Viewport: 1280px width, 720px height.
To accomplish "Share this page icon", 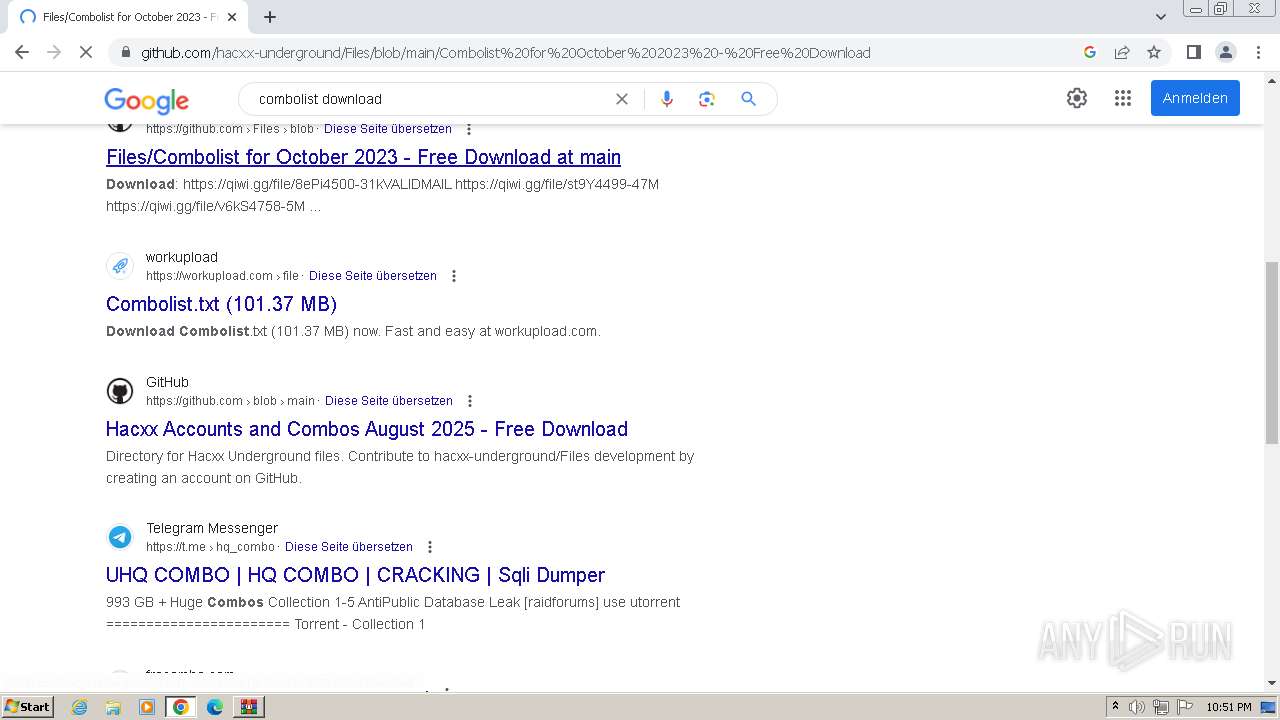I will 1122,52.
